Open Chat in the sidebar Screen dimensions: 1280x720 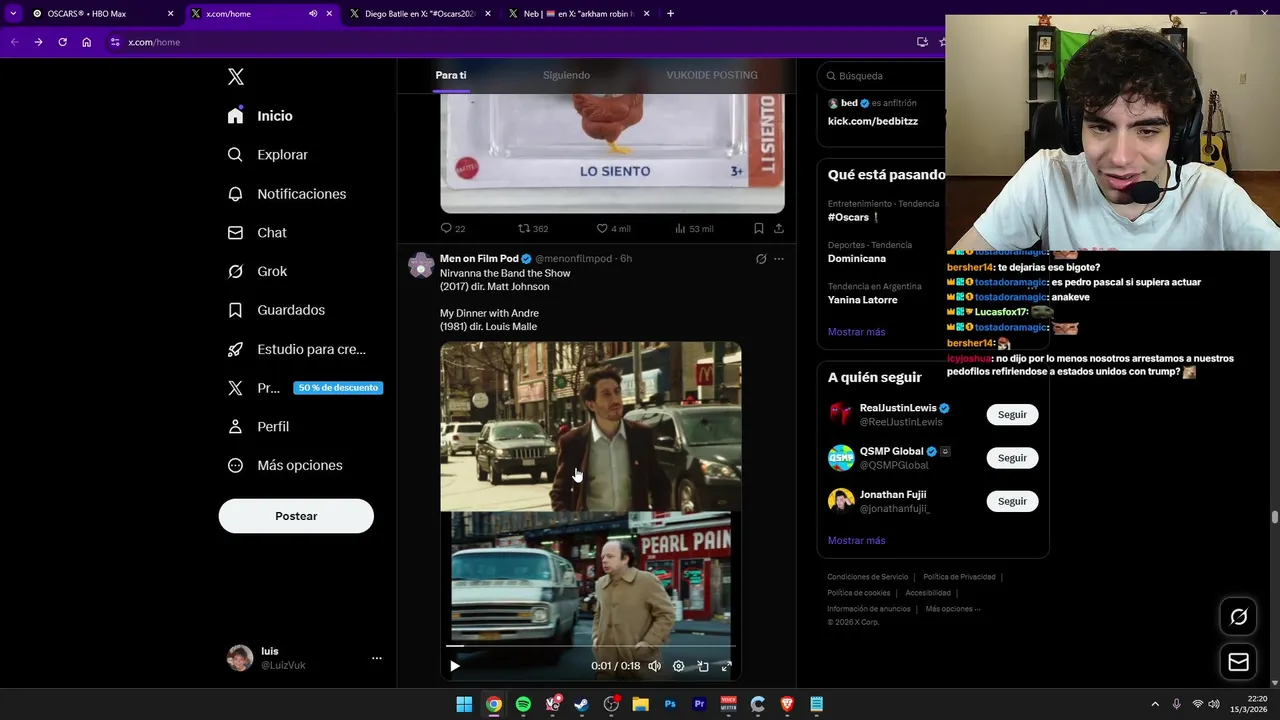point(257,232)
